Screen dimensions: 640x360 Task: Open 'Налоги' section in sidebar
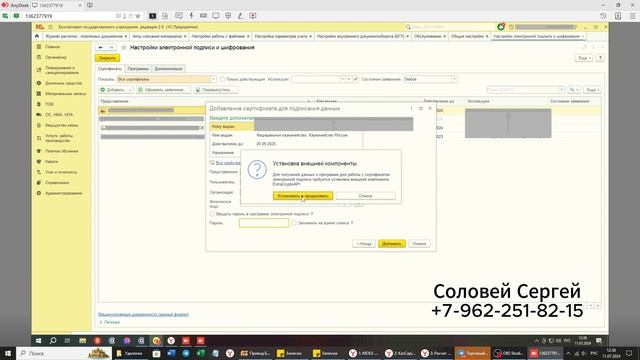(x=51, y=162)
